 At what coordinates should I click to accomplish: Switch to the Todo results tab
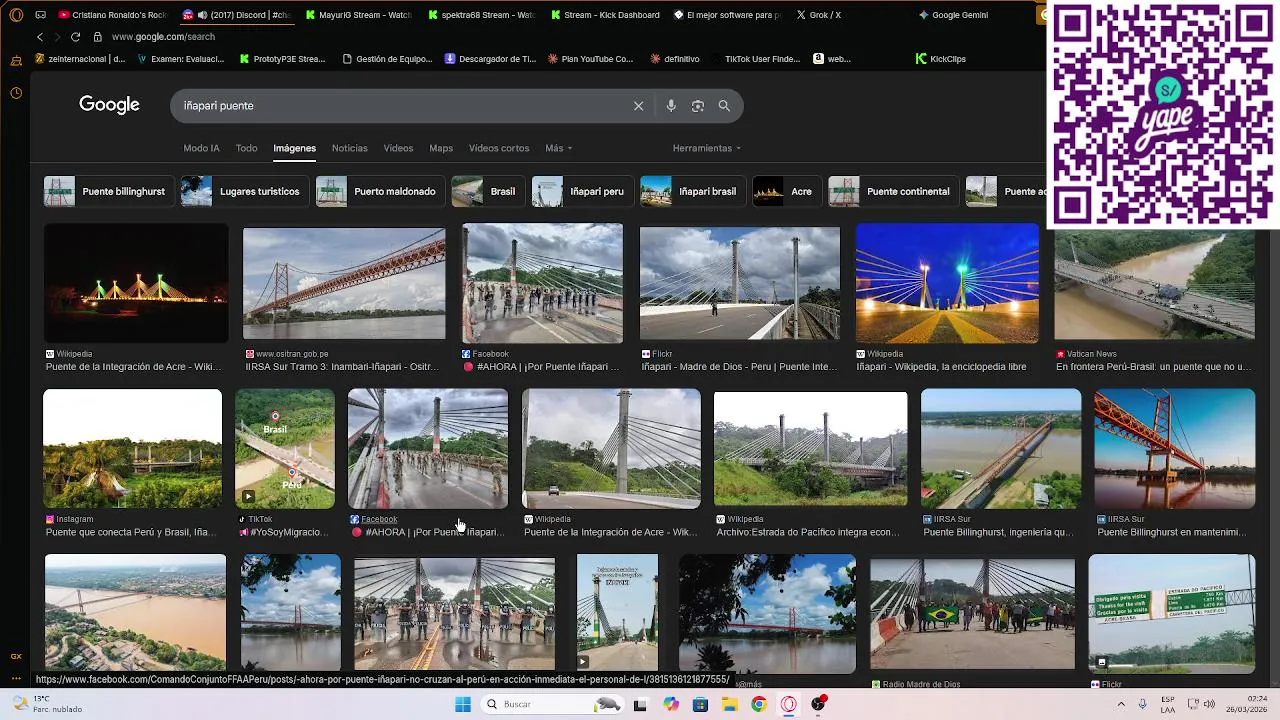246,148
